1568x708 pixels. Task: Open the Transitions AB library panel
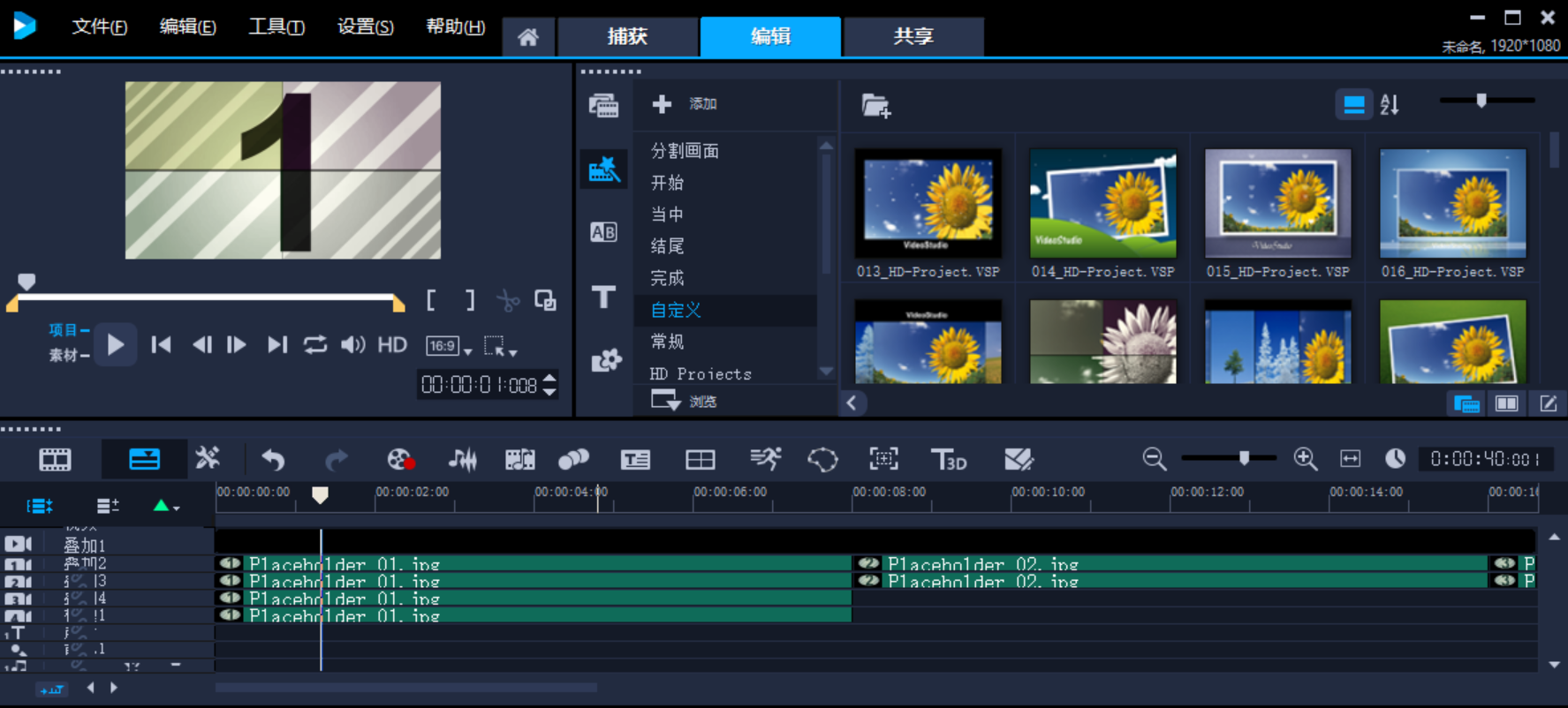pos(603,232)
